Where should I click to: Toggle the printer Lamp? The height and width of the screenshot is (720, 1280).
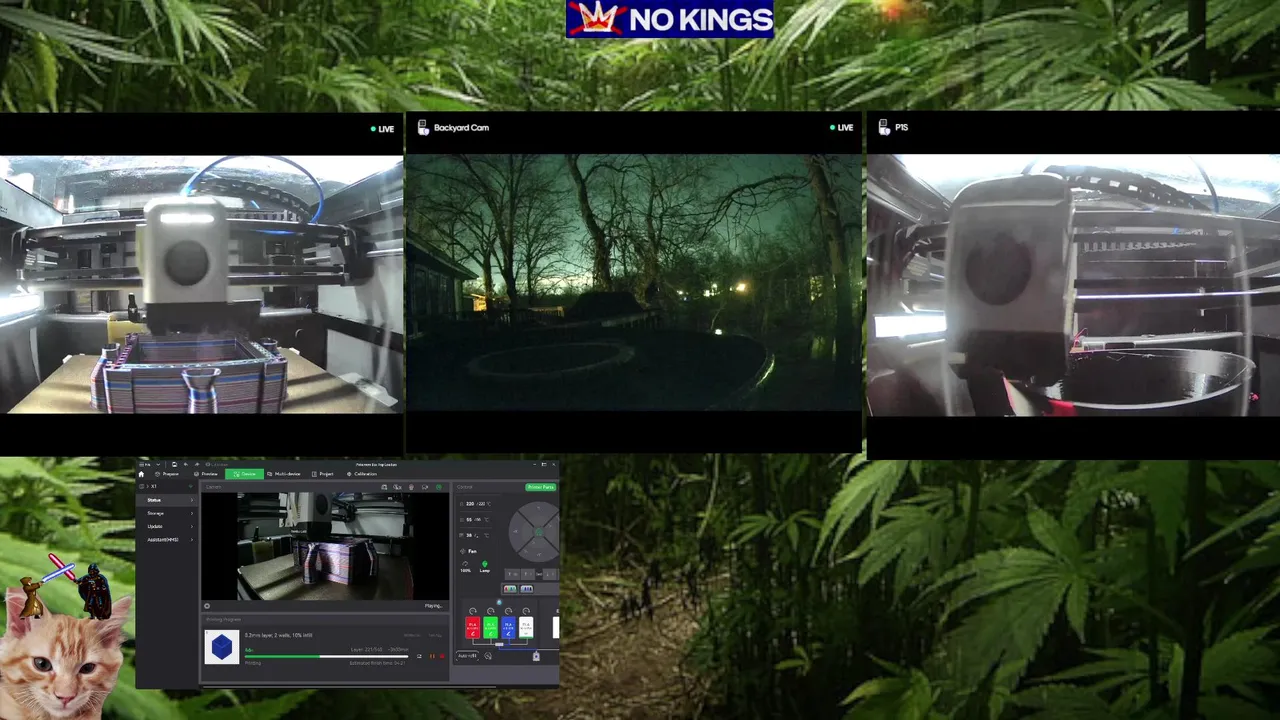[485, 566]
